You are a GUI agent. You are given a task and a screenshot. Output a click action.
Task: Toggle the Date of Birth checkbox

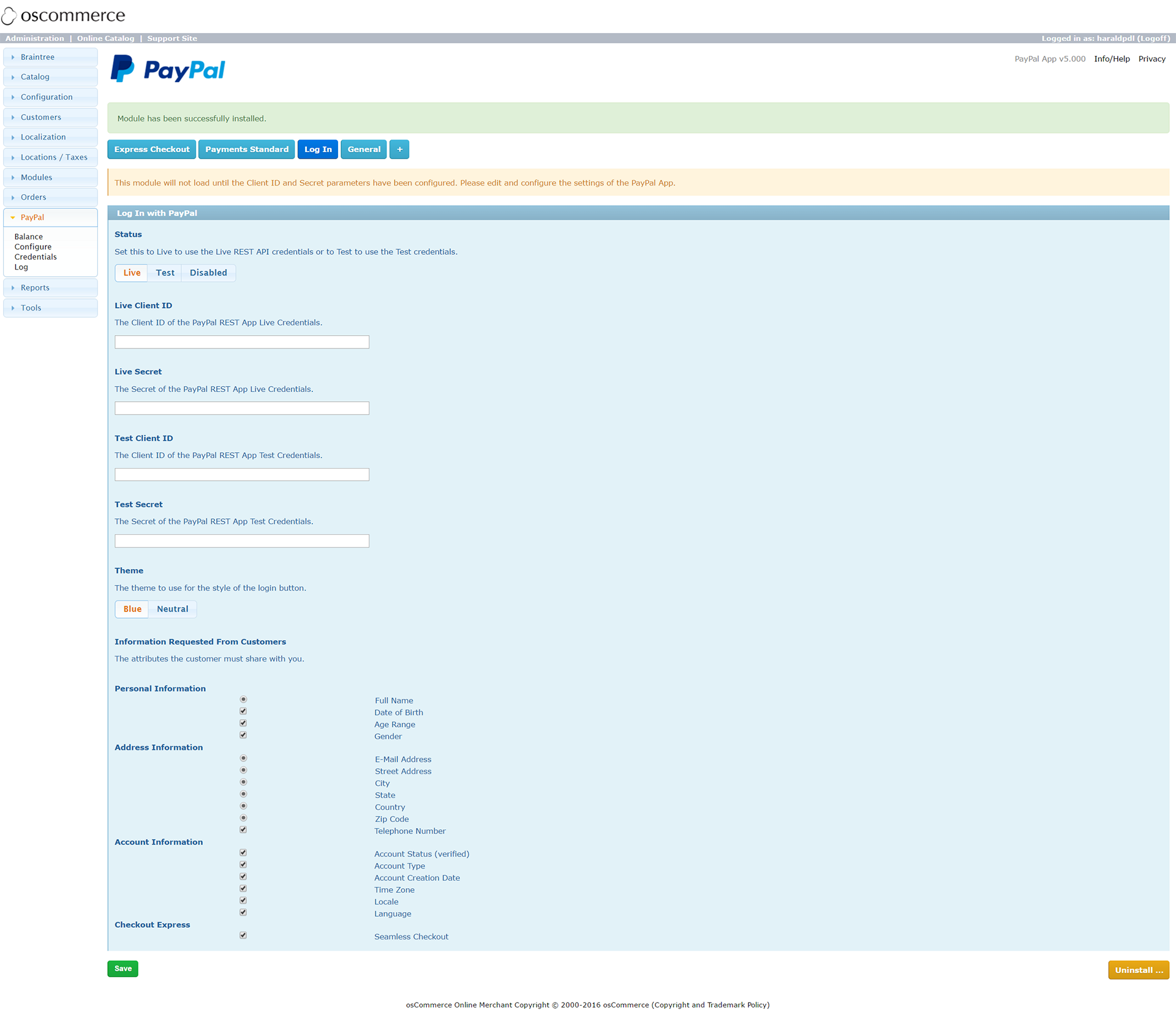[243, 712]
